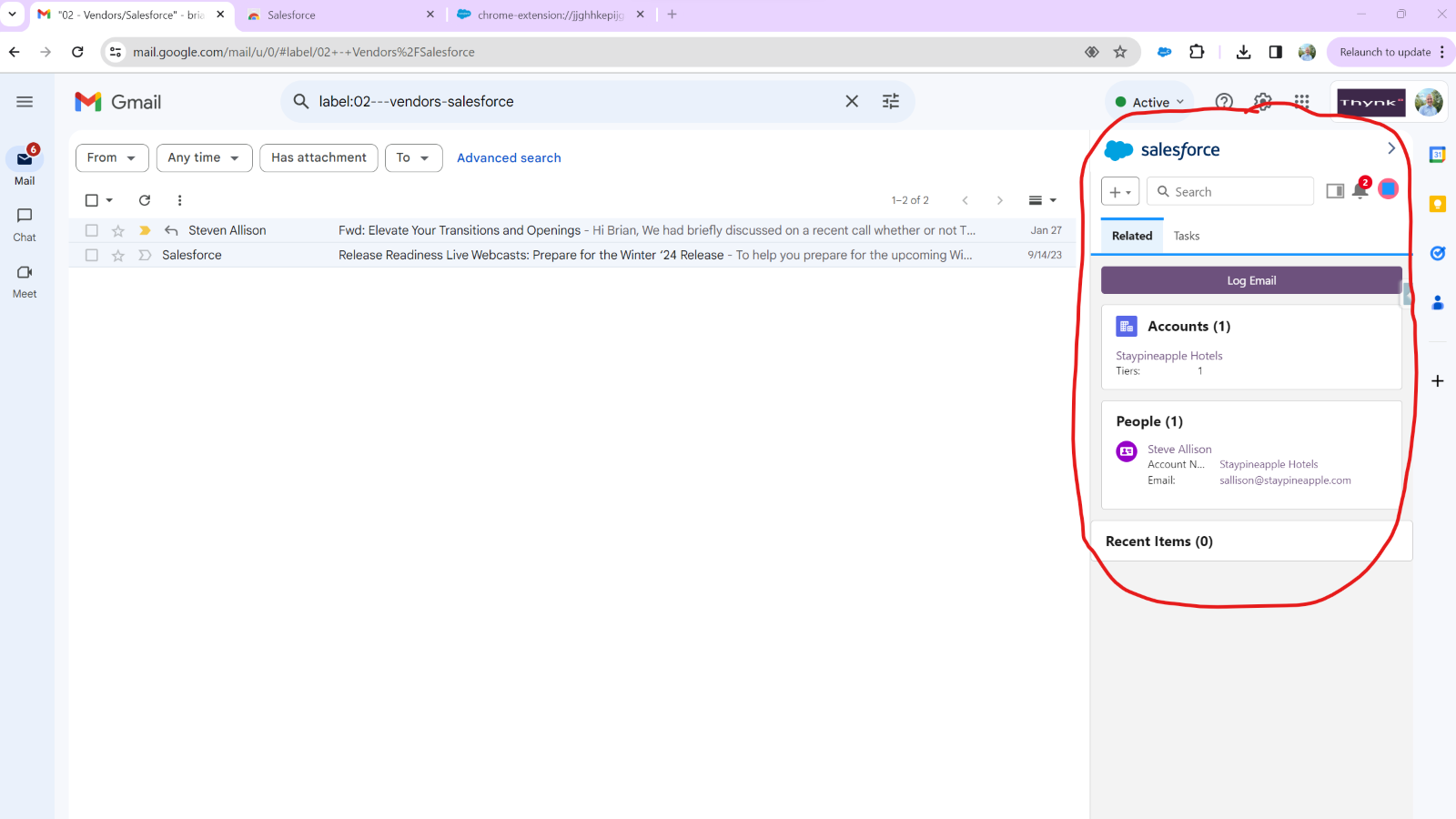This screenshot has height=819, width=1456.
Task: Open the From filter dropdown
Action: pos(112,157)
